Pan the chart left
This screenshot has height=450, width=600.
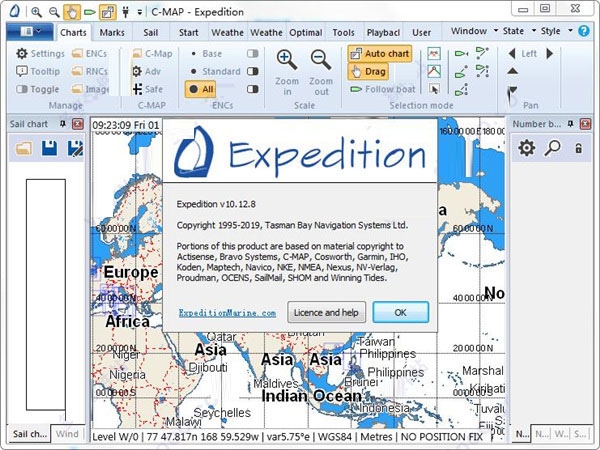(x=512, y=54)
